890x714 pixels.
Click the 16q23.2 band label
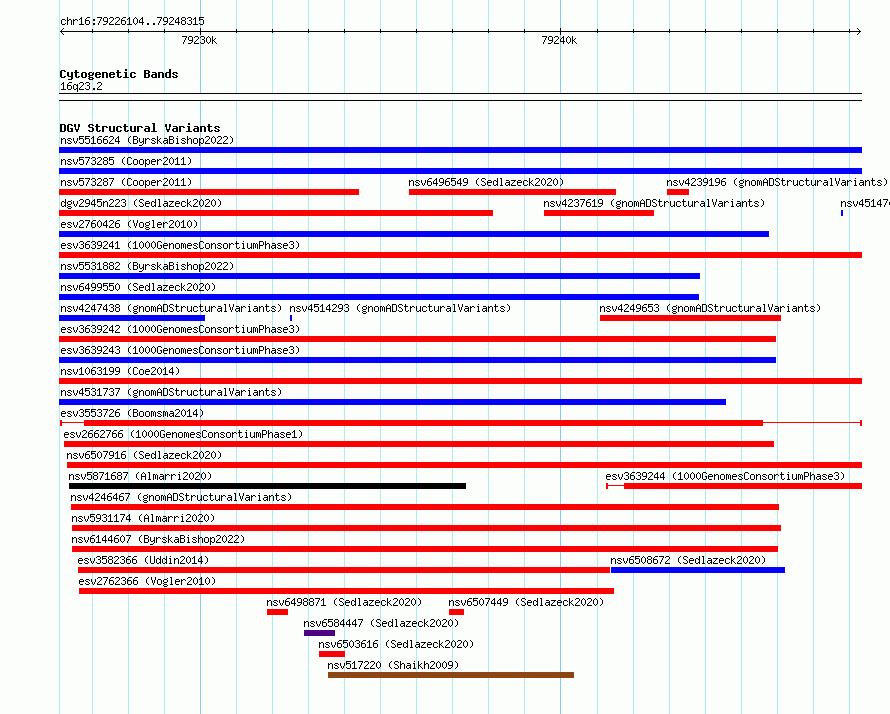[x=81, y=86]
